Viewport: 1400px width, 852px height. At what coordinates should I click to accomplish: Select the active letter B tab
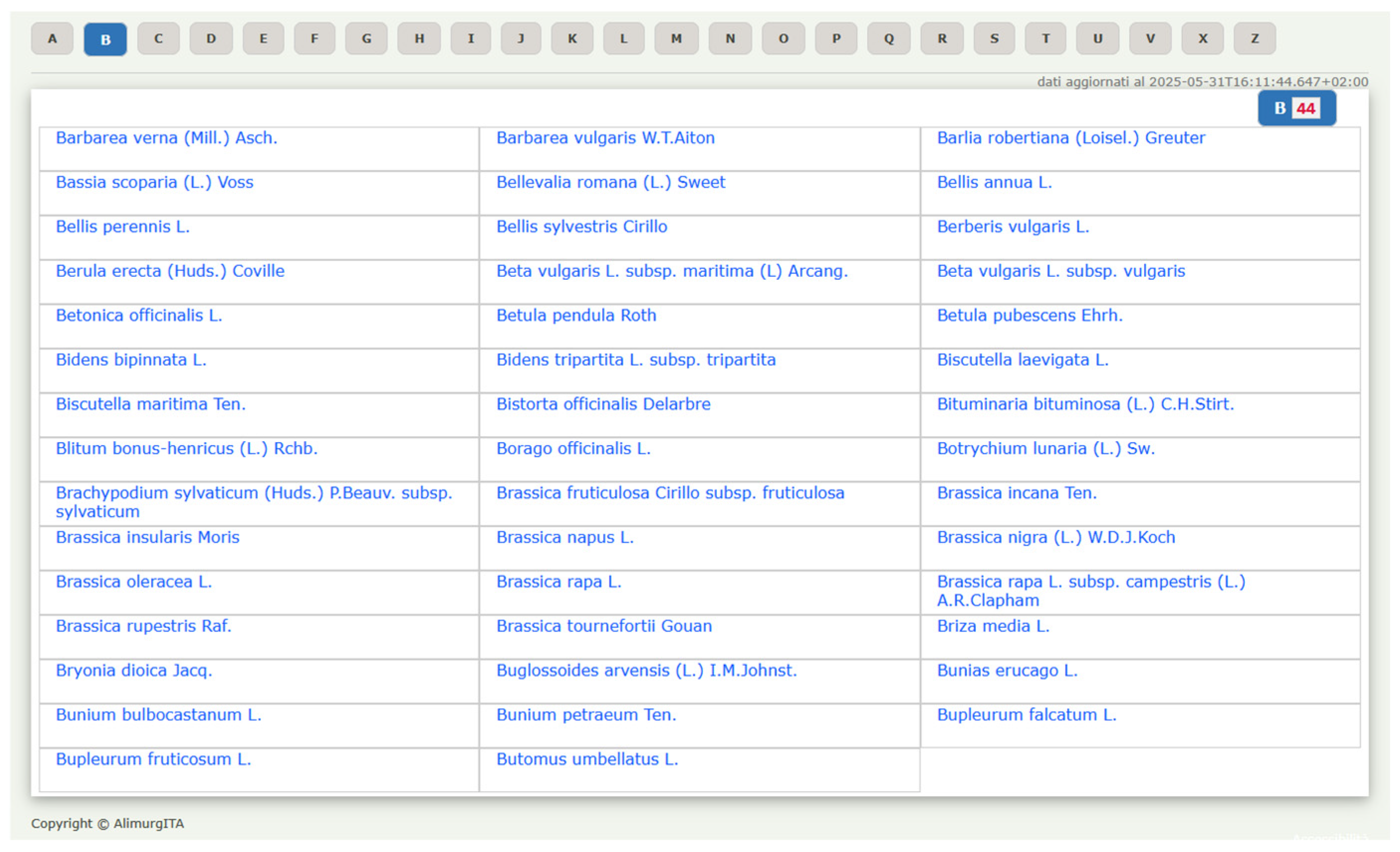click(x=105, y=39)
